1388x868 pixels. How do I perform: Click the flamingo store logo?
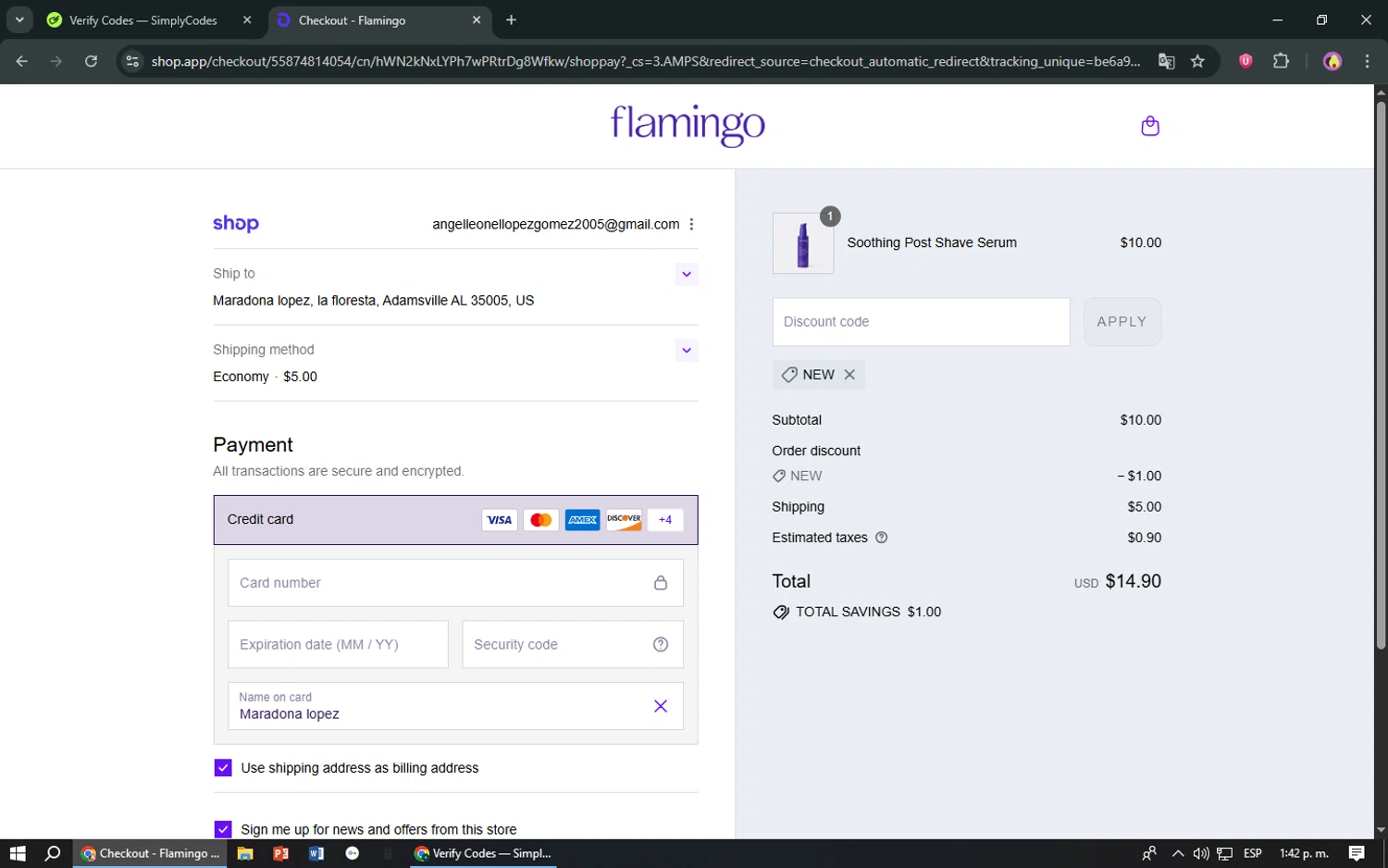[x=688, y=124]
